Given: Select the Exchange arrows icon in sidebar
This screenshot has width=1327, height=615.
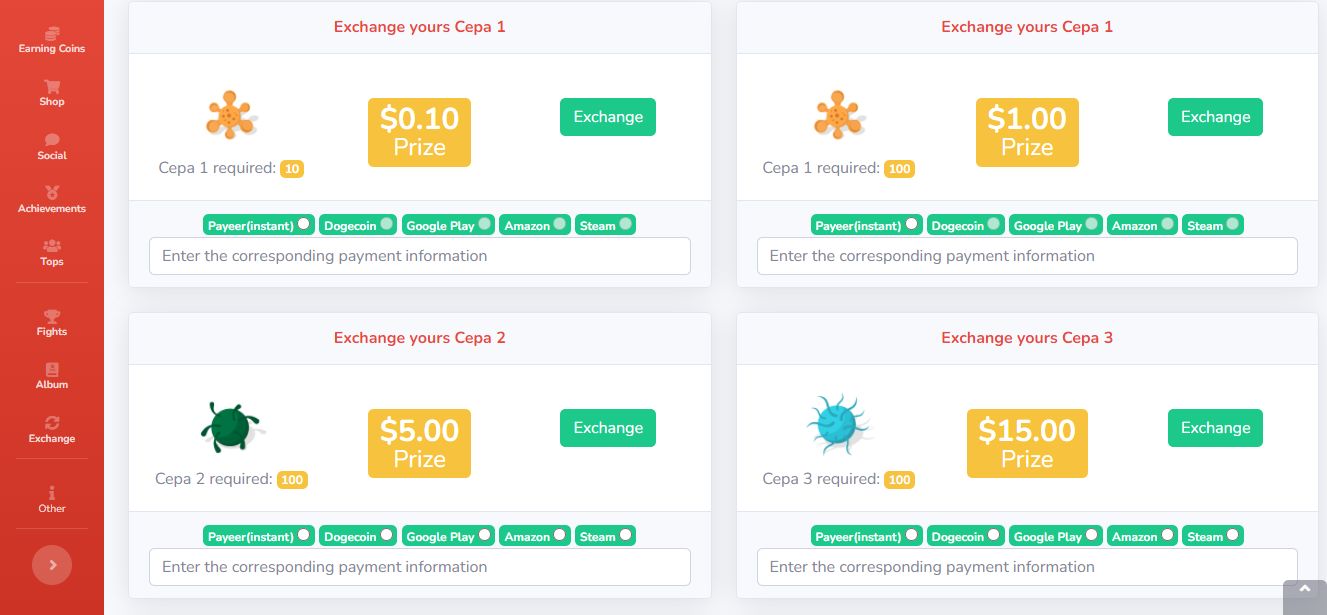Looking at the screenshot, I should (x=52, y=423).
